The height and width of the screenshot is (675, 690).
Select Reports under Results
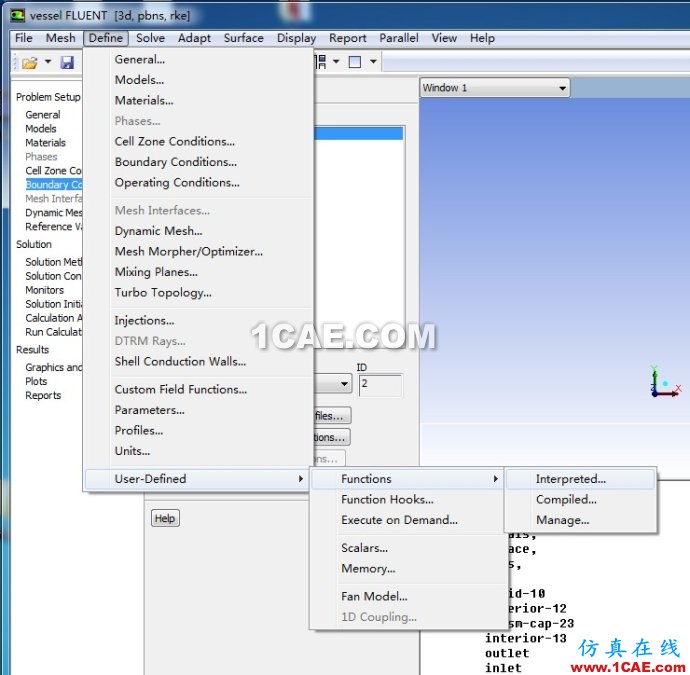pyautogui.click(x=43, y=396)
